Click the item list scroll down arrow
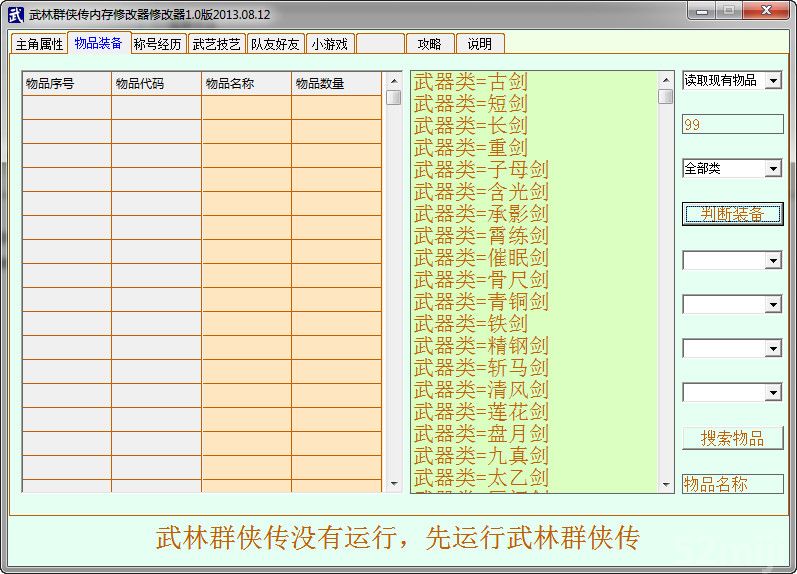This screenshot has width=797, height=574. pyautogui.click(x=665, y=485)
